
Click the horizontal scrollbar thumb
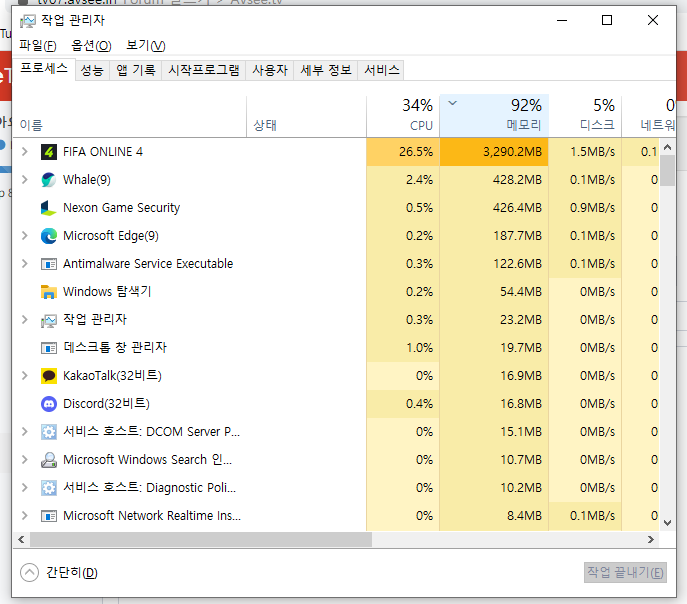[x=201, y=540]
